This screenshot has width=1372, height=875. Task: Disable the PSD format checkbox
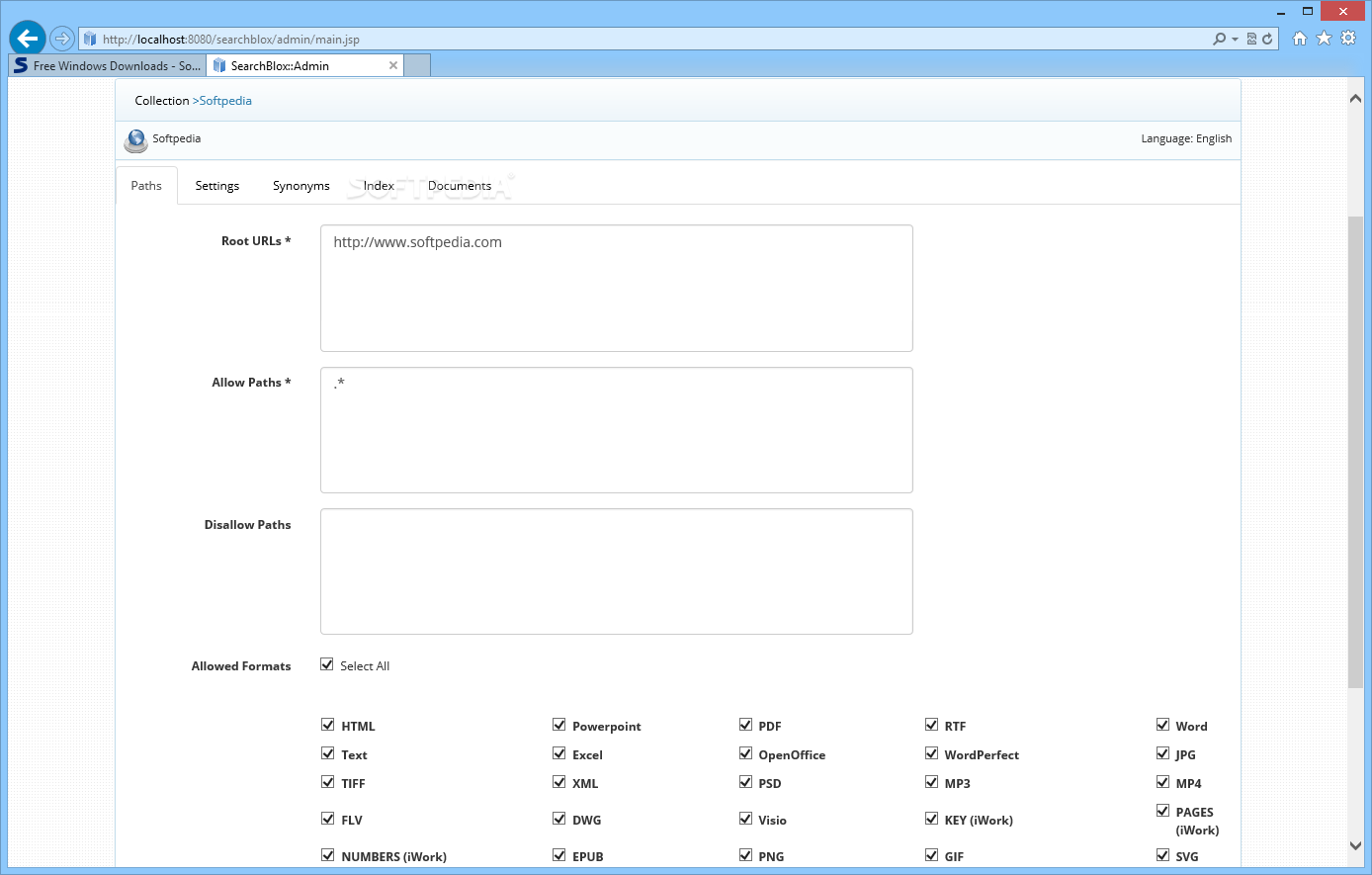(746, 782)
